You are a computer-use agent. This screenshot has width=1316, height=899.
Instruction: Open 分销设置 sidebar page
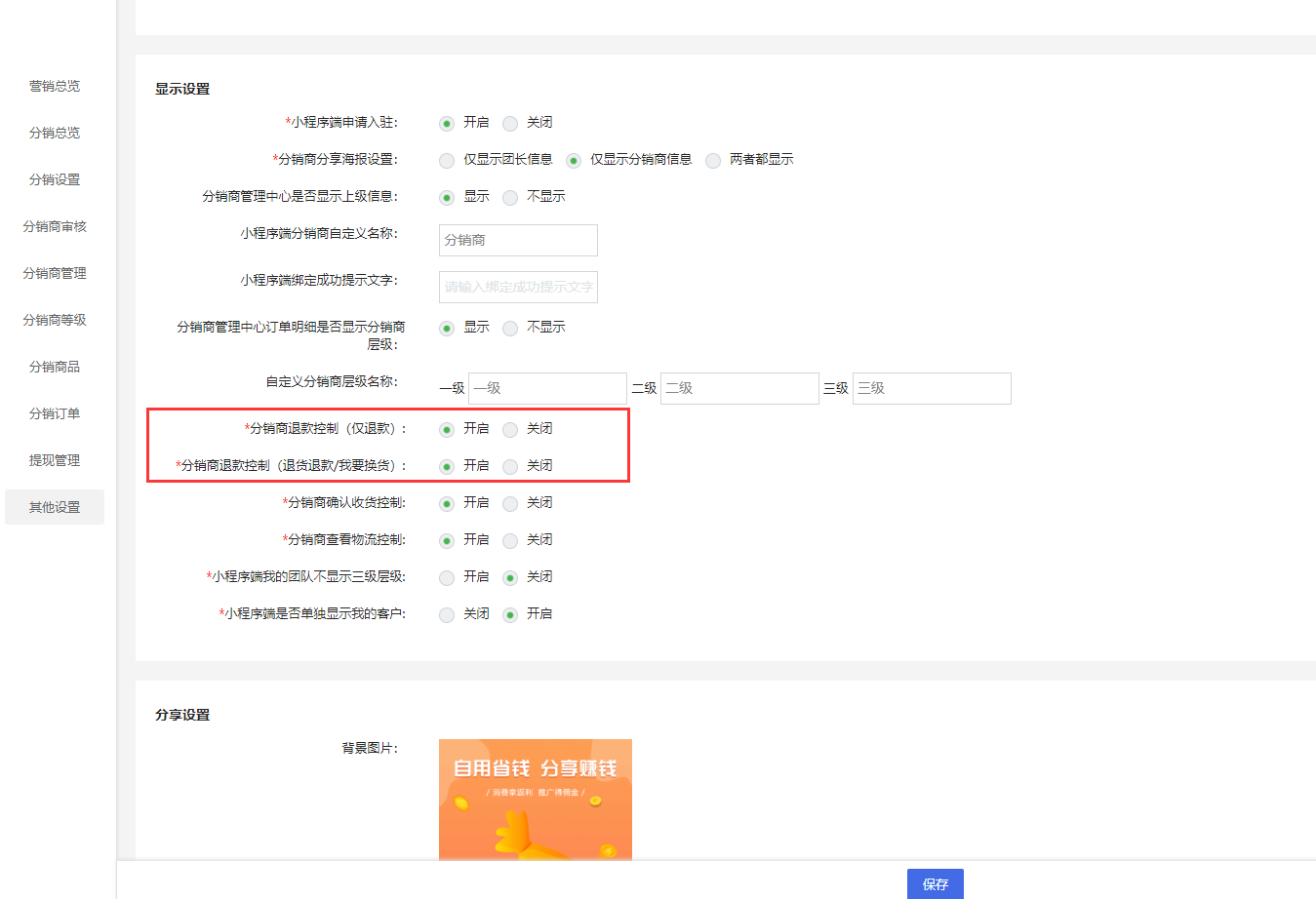point(55,179)
